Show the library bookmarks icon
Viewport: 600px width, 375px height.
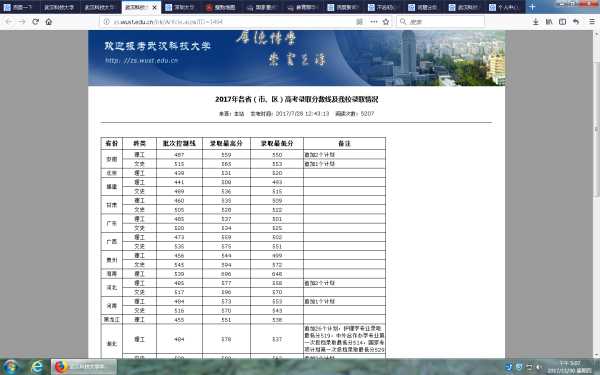point(549,22)
